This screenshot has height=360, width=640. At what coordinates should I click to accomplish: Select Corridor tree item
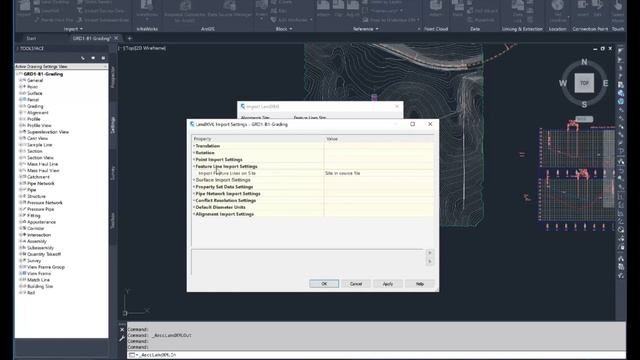[36, 229]
